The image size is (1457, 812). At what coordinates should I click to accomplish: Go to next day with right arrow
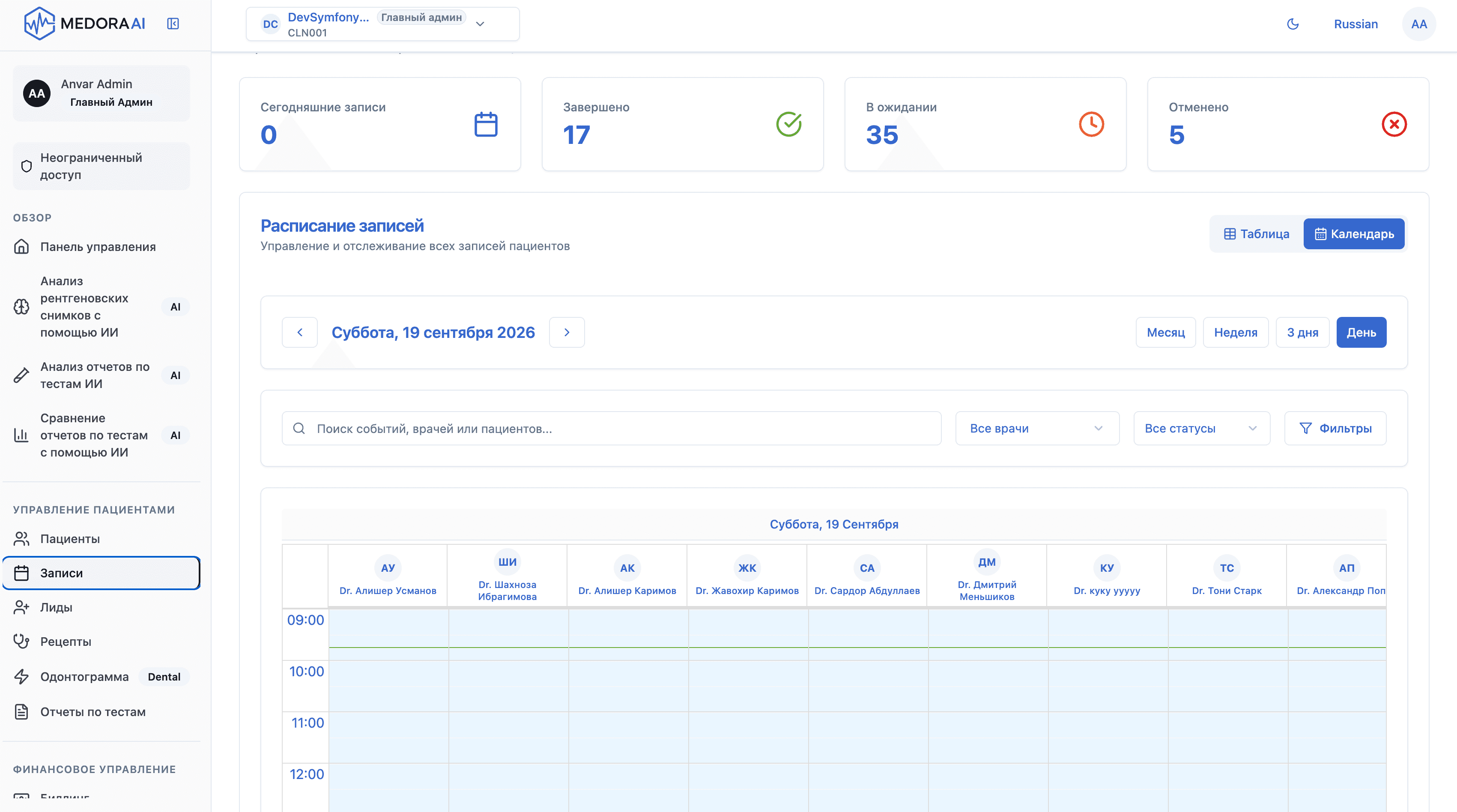point(567,332)
